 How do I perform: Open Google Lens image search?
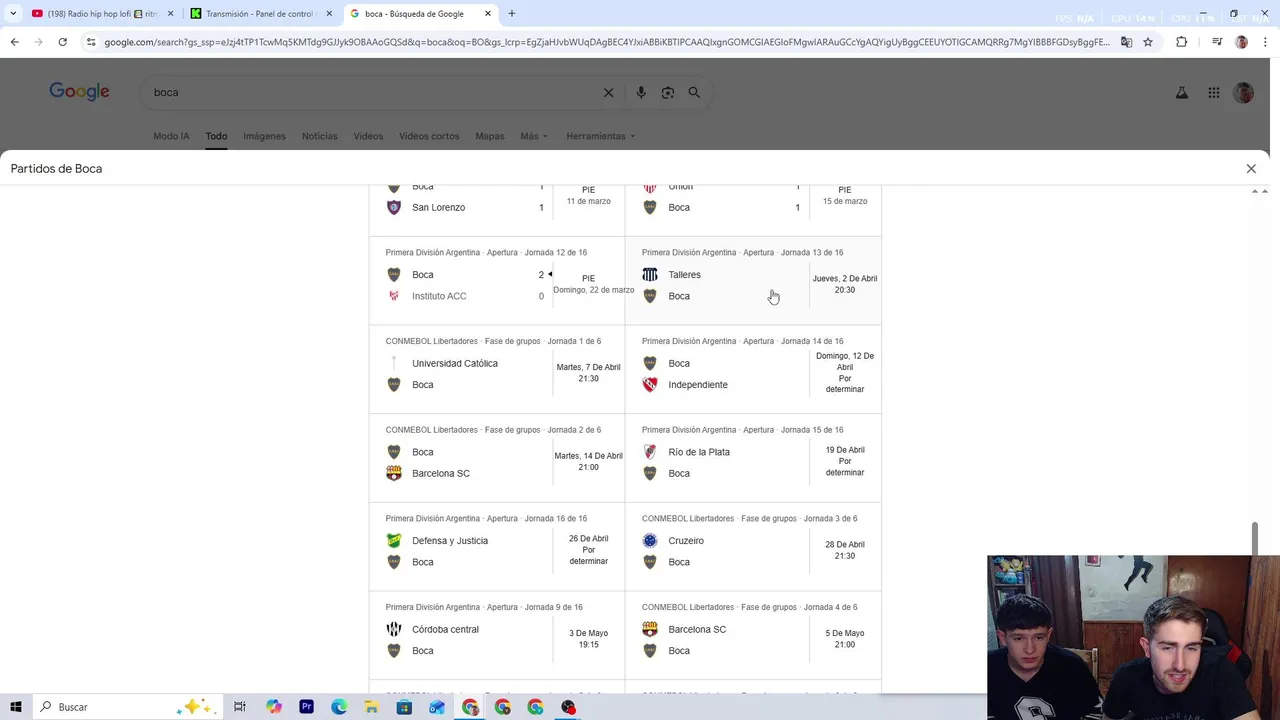668,92
